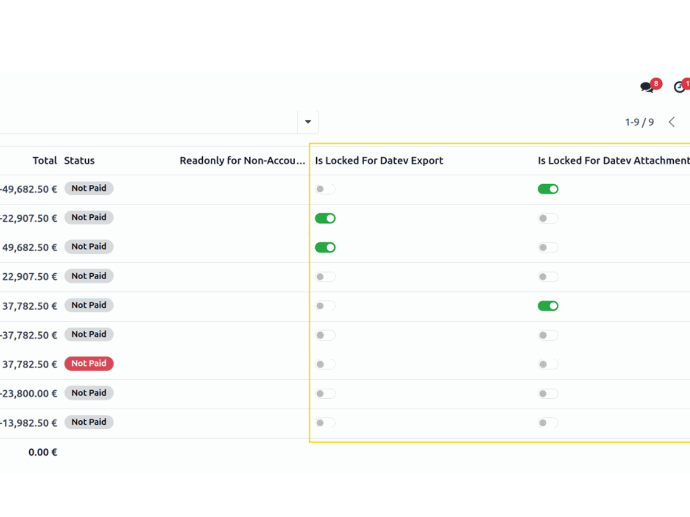Select the -23,800.00 € total cell
Image resolution: width=690 pixels, height=517 pixels.
coord(29,393)
